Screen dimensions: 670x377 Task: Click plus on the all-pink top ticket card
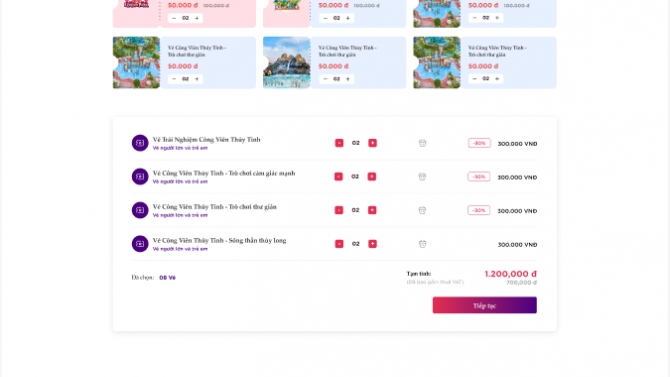[197, 18]
